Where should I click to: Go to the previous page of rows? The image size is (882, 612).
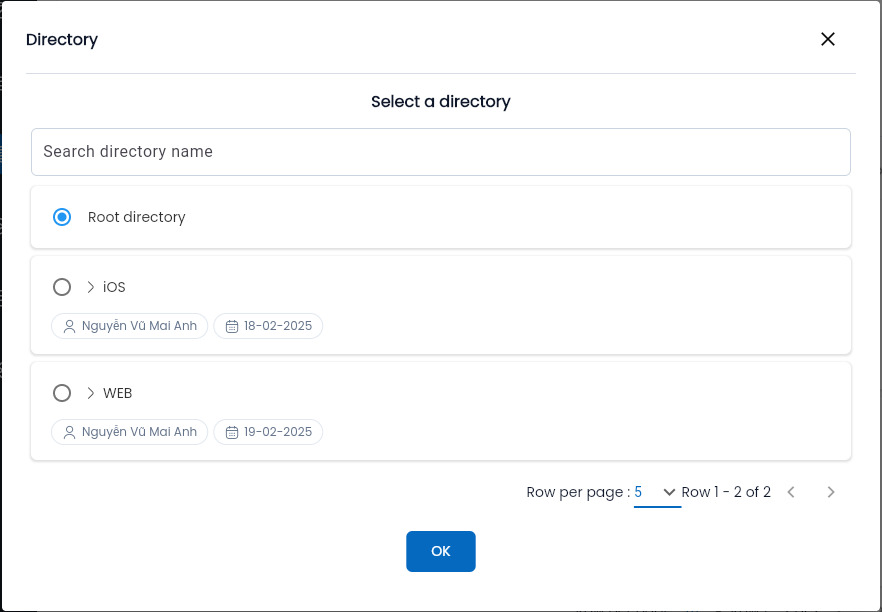(x=791, y=492)
